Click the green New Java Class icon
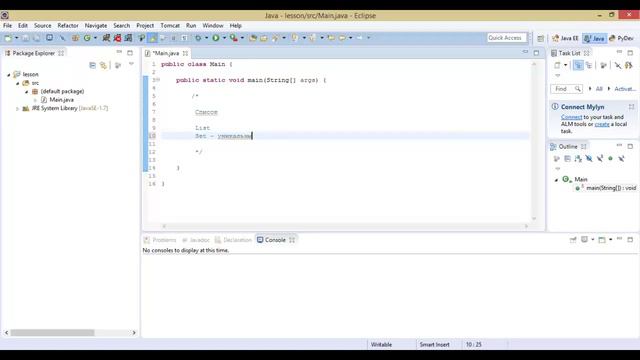Screen dimensions: 640x360 pyautogui.click(x=87, y=38)
